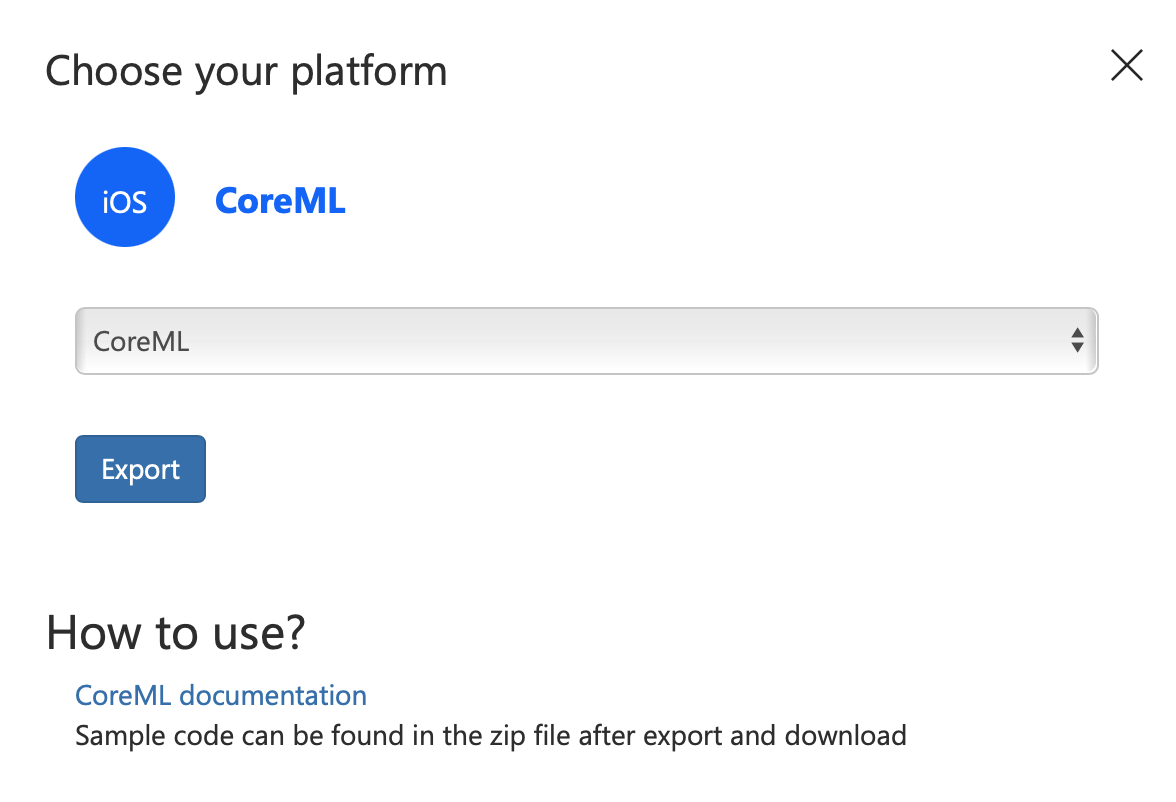This screenshot has width=1176, height=802.
Task: Choose the CoreML tile beside iOS icon
Action: click(x=280, y=201)
